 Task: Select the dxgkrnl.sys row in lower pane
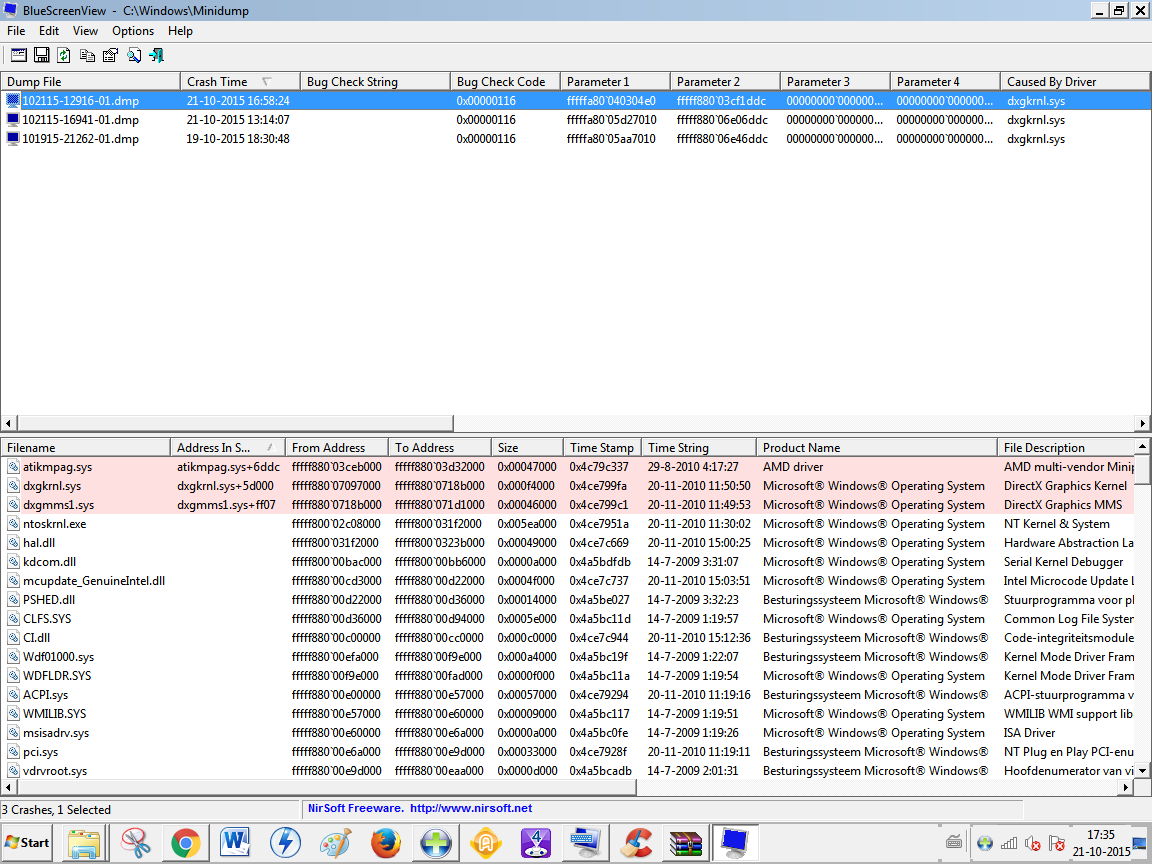567,486
